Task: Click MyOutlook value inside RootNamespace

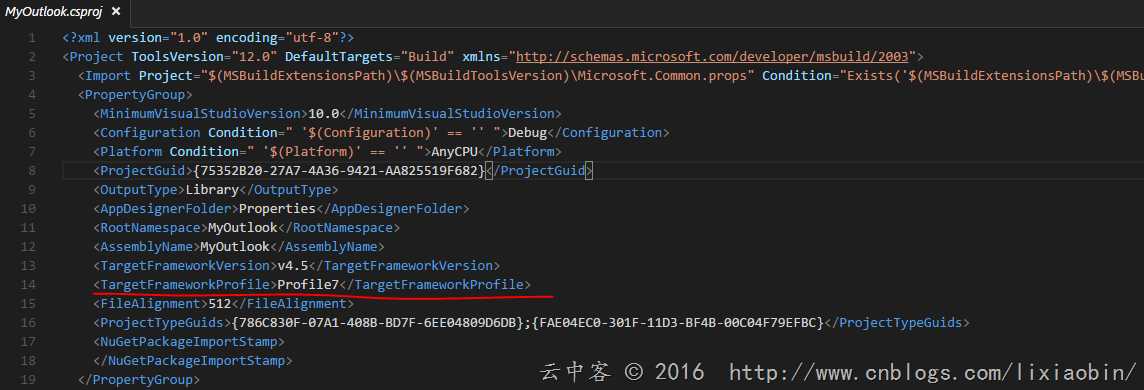Action: pyautogui.click(x=243, y=227)
